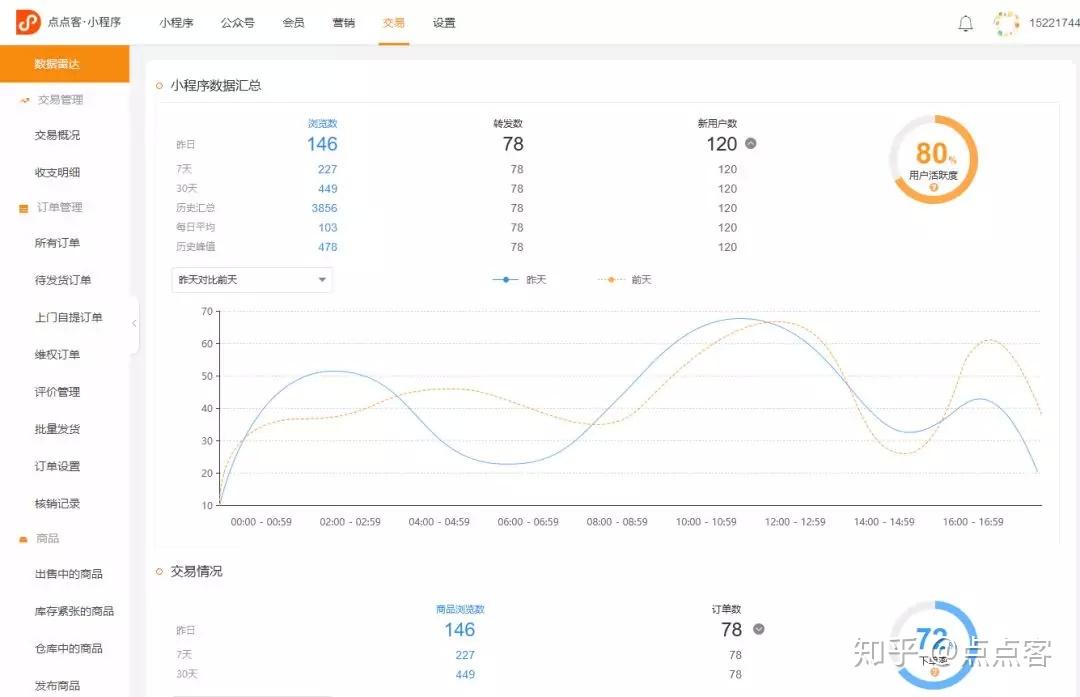The width and height of the screenshot is (1080, 697).
Task: Click the blue 下降率 progress ring
Action: [933, 646]
